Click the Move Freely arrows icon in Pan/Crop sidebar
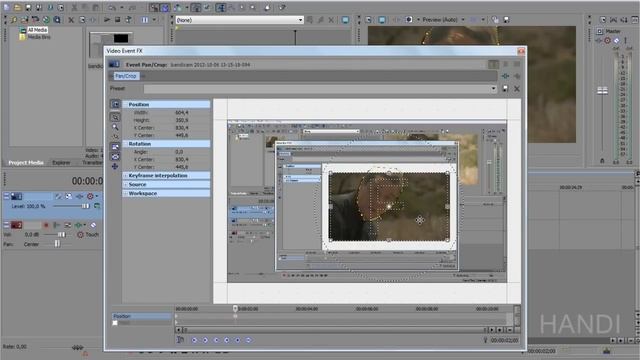 [115, 167]
